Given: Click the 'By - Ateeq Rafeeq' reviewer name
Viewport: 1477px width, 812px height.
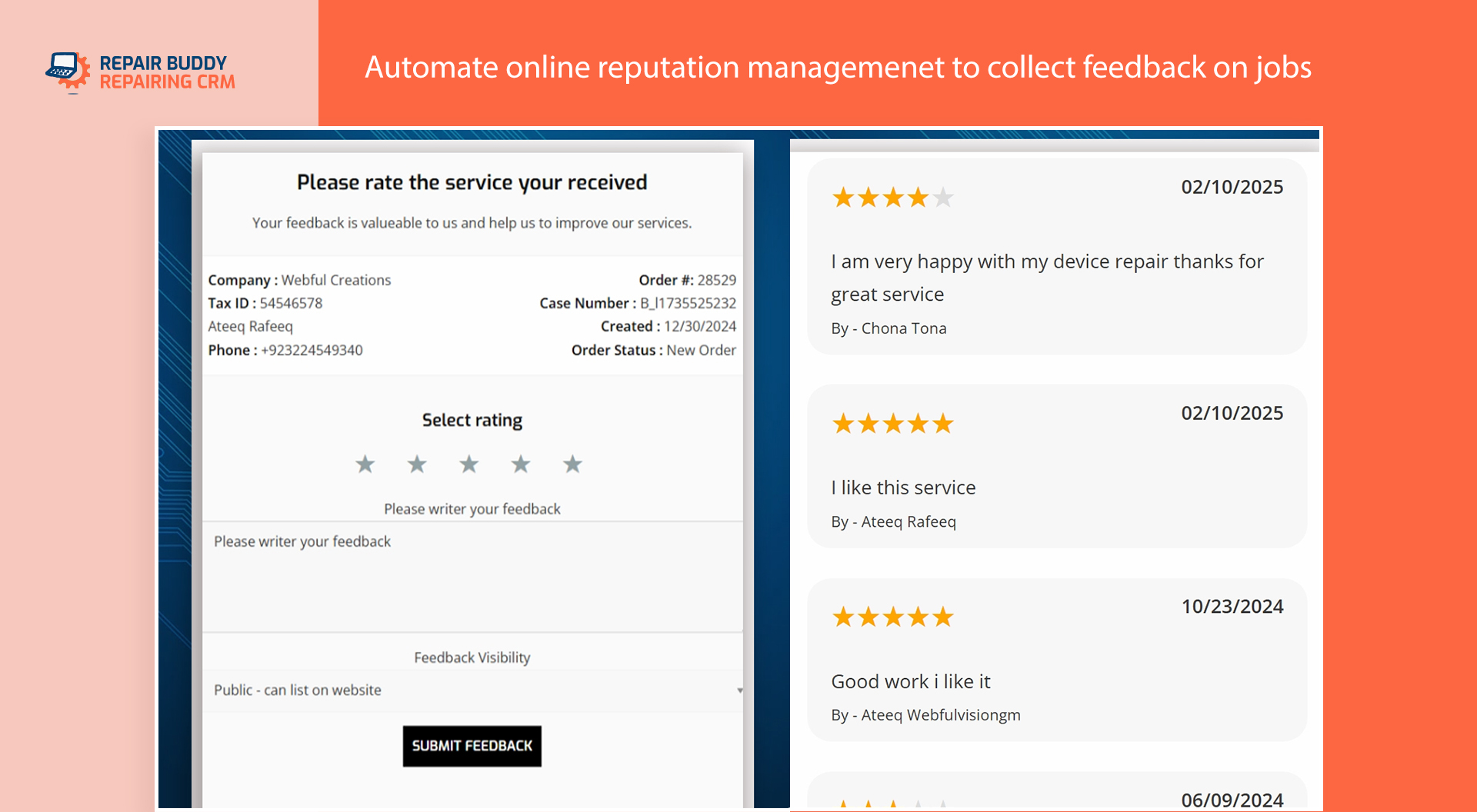Looking at the screenshot, I should pyautogui.click(x=893, y=522).
